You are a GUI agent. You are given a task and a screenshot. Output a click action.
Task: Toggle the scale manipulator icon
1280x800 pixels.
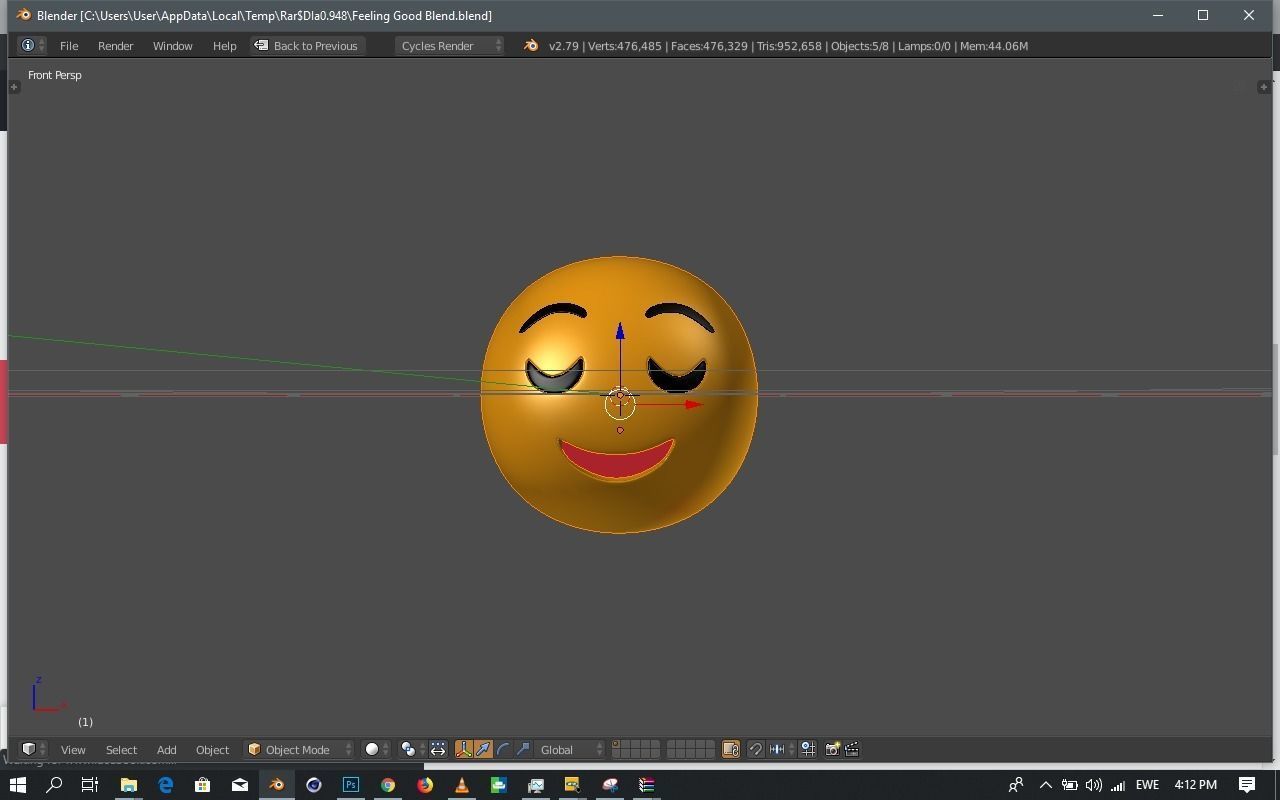tap(522, 749)
